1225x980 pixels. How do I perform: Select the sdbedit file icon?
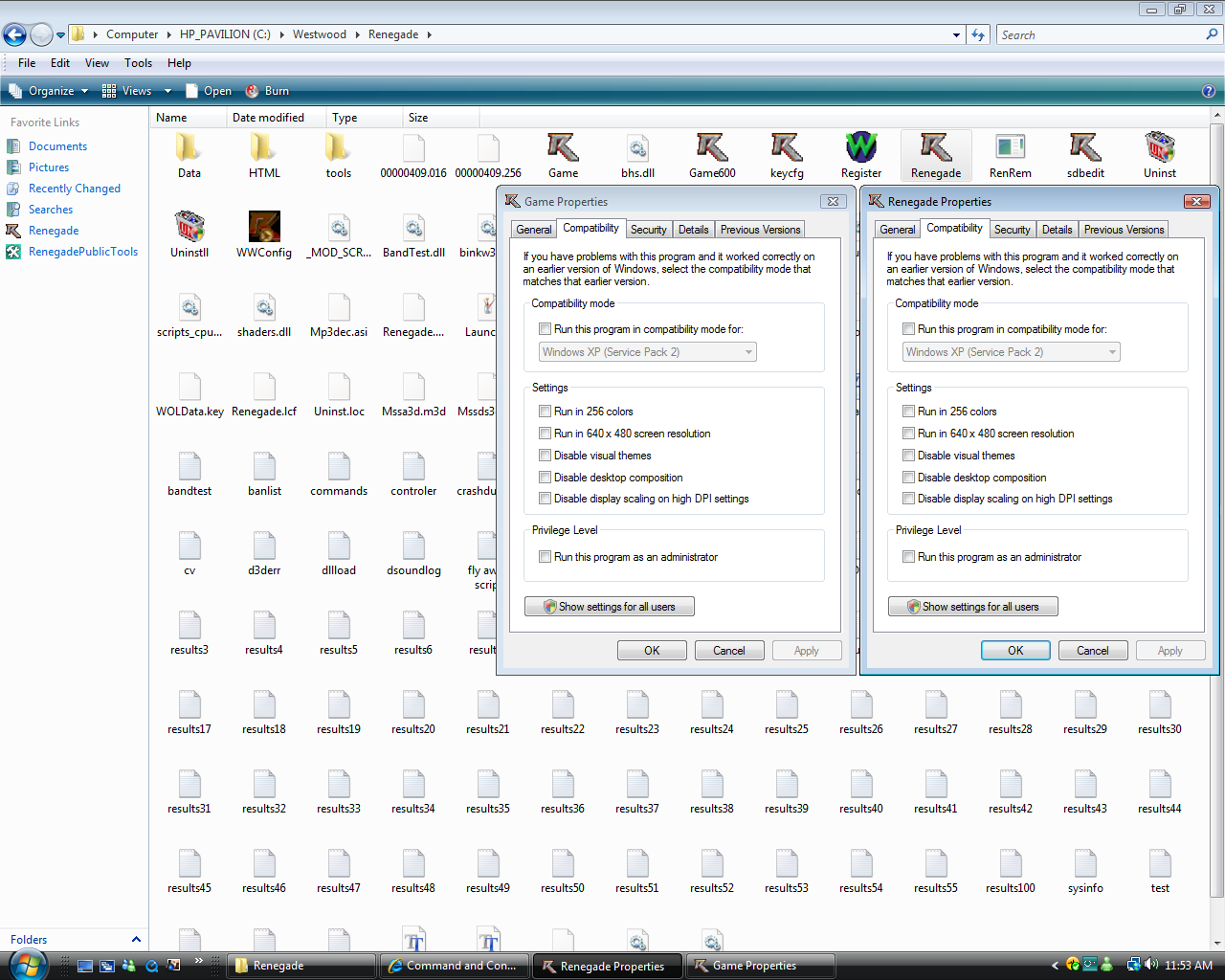1084,148
